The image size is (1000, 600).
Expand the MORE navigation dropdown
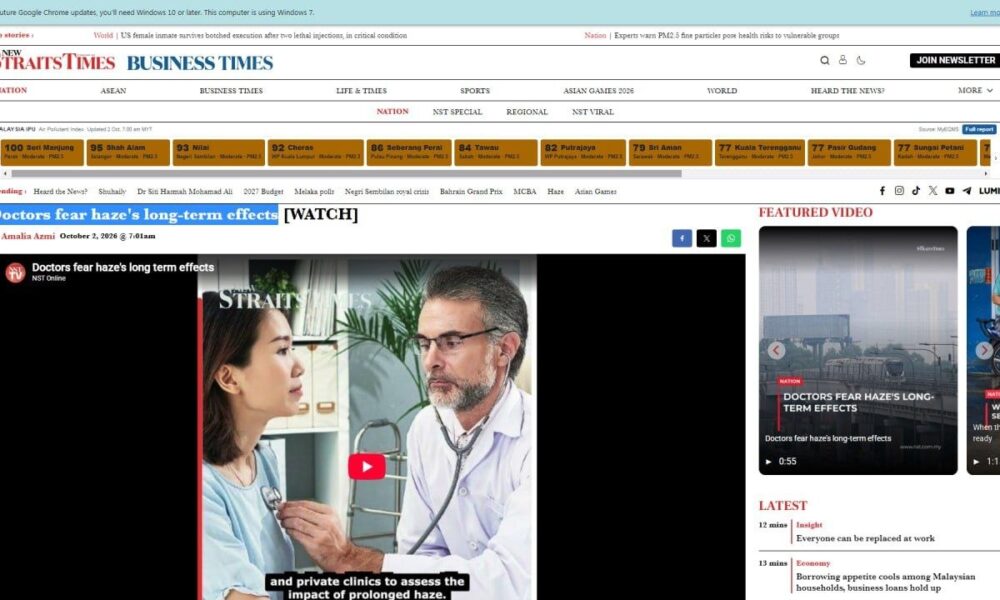coord(975,91)
